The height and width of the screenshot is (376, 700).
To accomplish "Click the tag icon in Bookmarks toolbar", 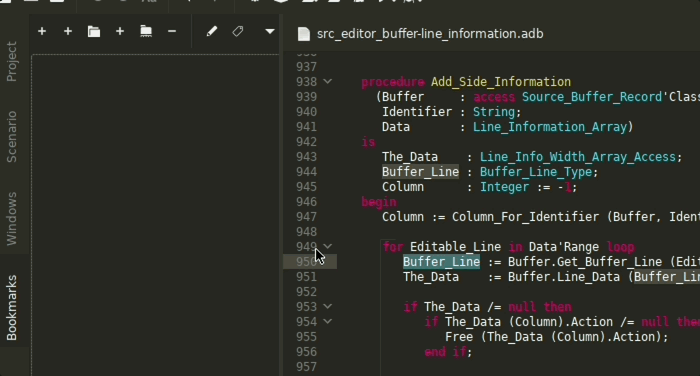I will tap(238, 31).
